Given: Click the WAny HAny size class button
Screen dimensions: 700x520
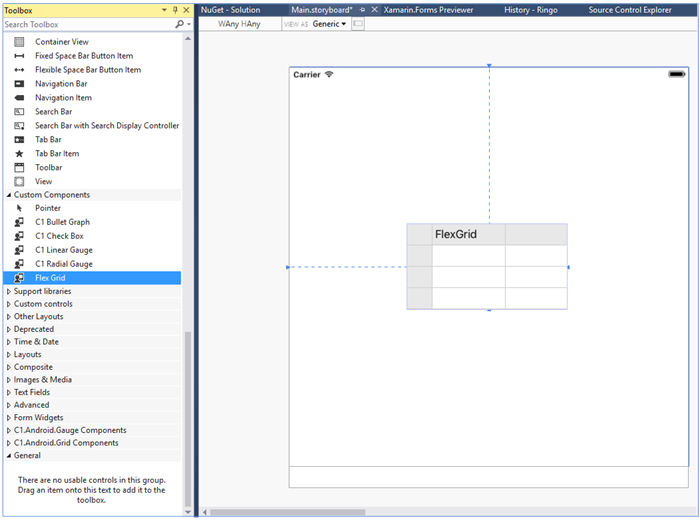Looking at the screenshot, I should [x=239, y=23].
